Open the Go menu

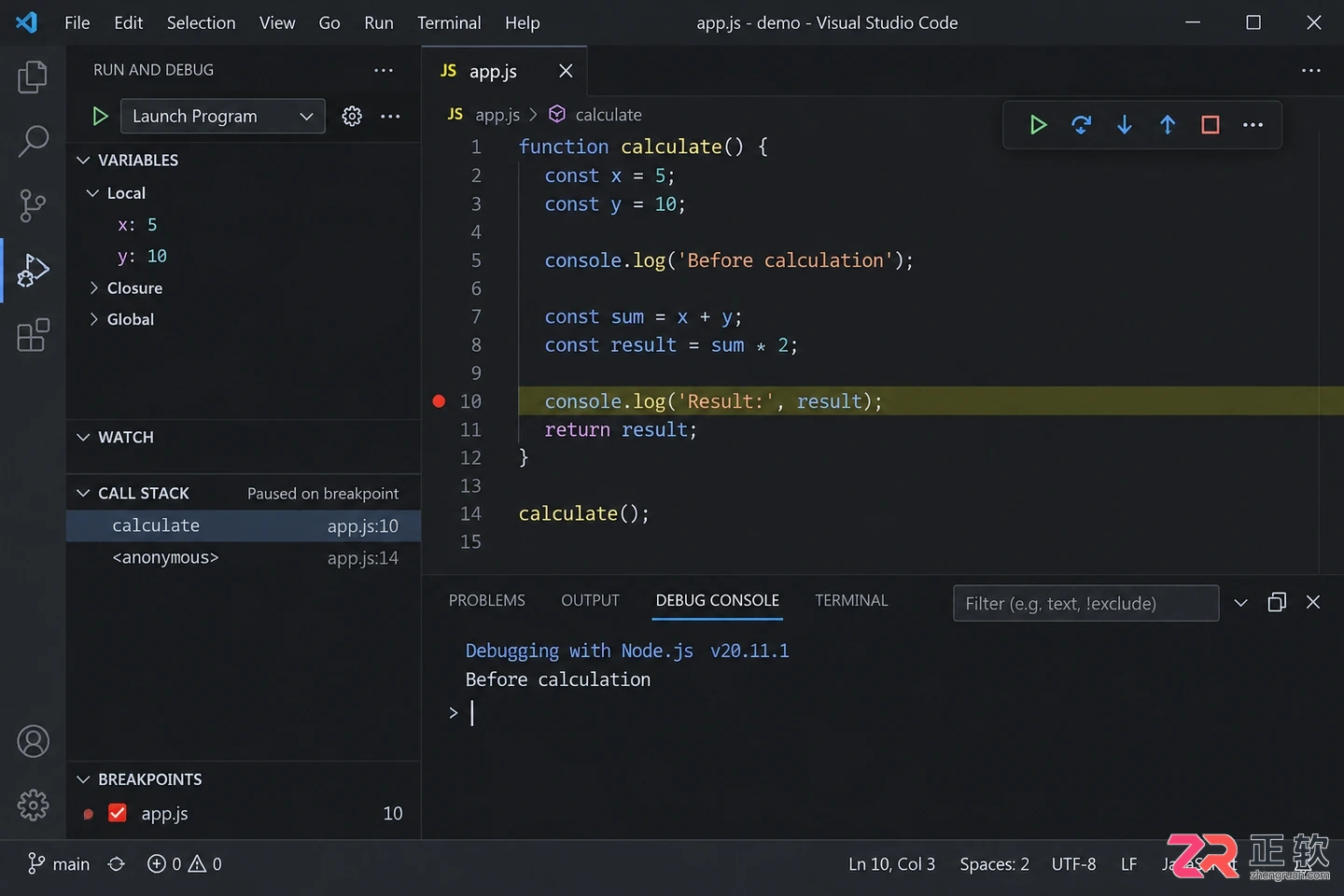pyautogui.click(x=329, y=22)
